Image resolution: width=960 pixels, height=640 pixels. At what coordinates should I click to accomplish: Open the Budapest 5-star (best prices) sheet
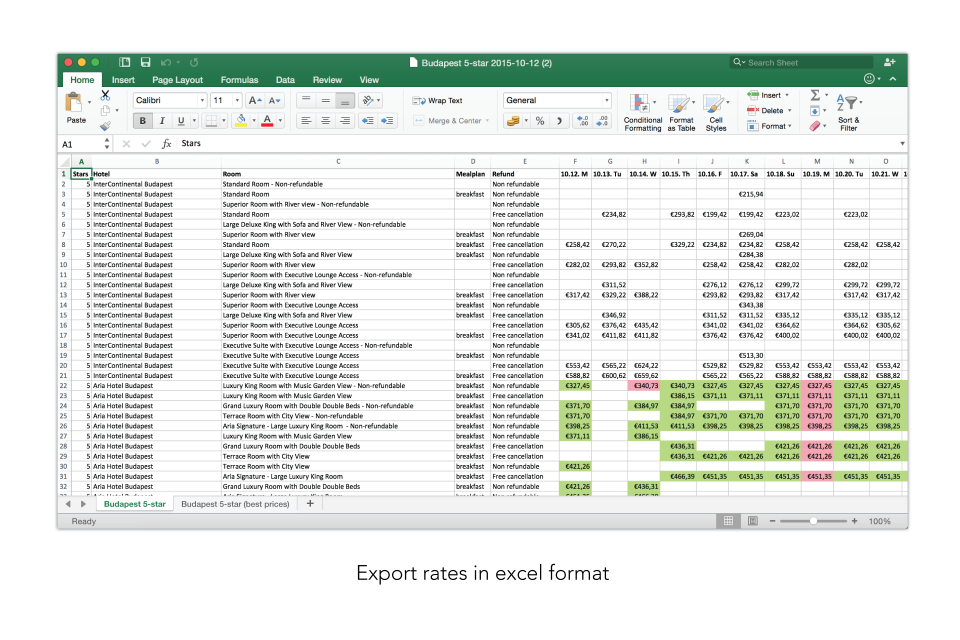233,503
